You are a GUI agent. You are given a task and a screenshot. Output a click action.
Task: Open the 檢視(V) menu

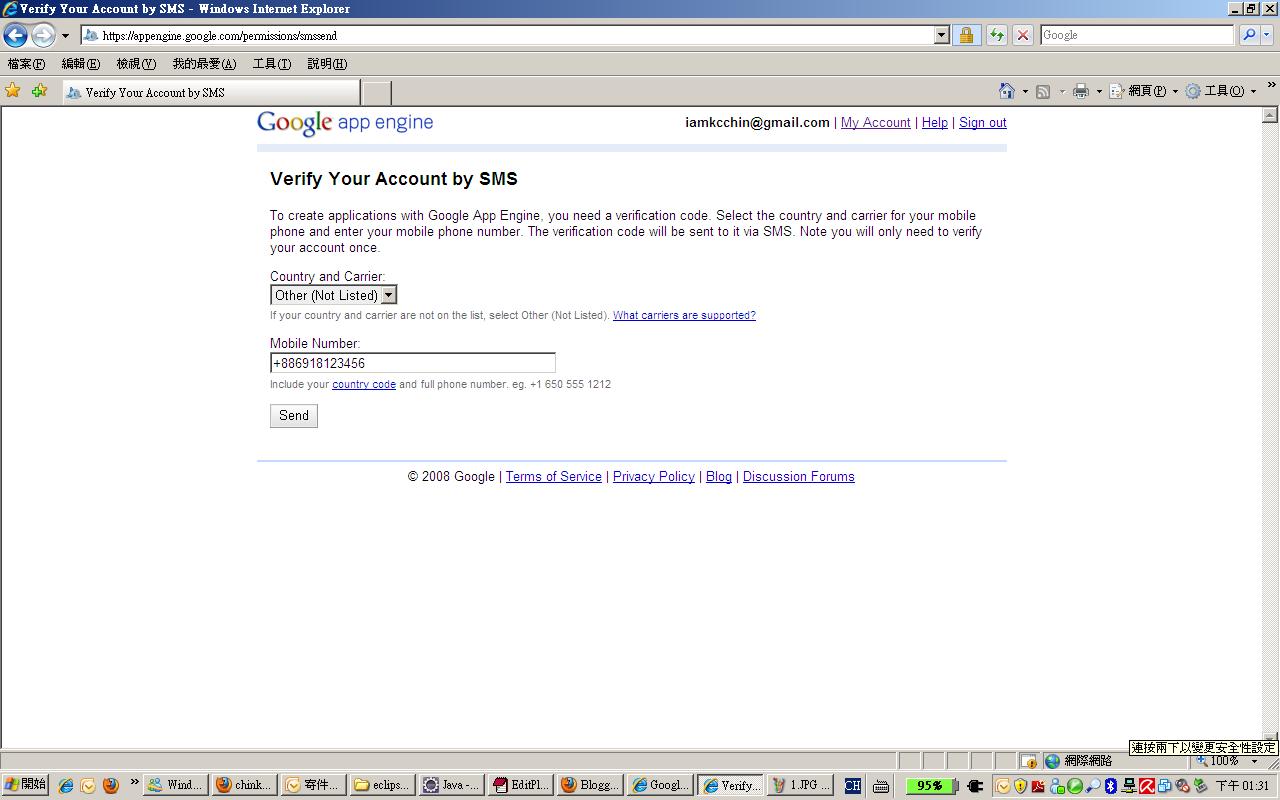click(136, 64)
